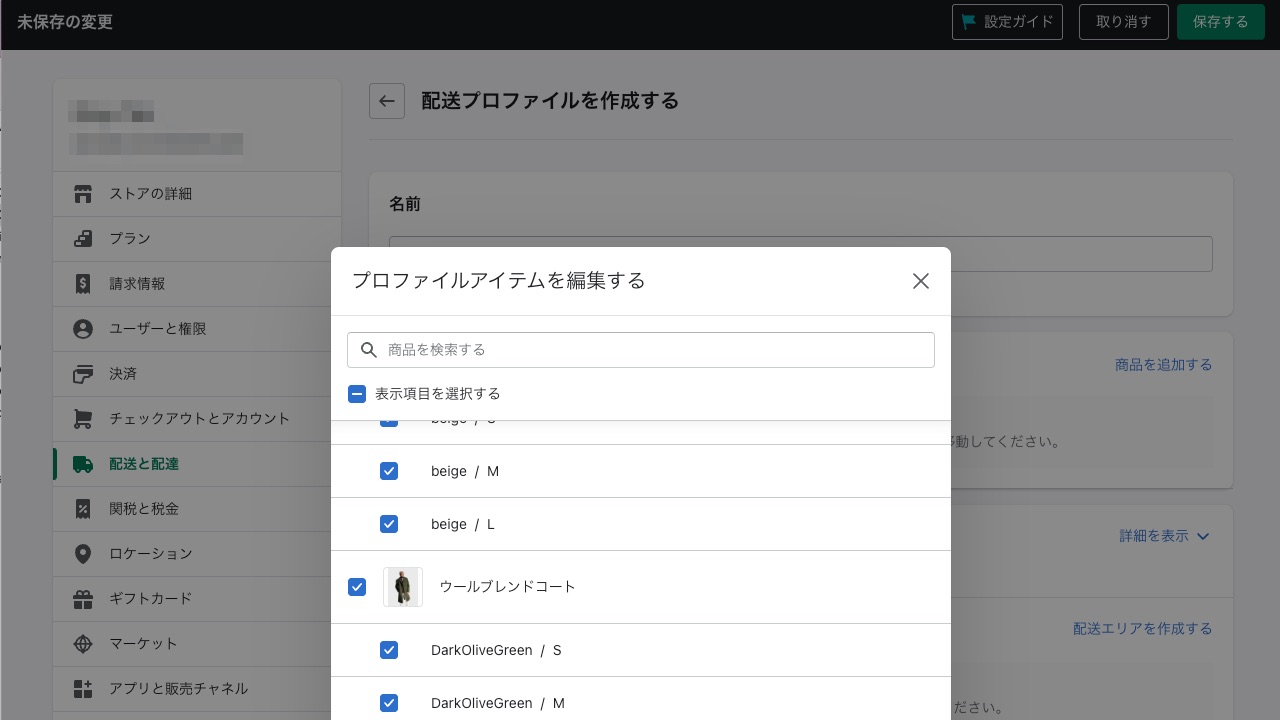Open 関税と税金 settings page
Viewport: 1280px width, 720px height.
[x=197, y=509]
